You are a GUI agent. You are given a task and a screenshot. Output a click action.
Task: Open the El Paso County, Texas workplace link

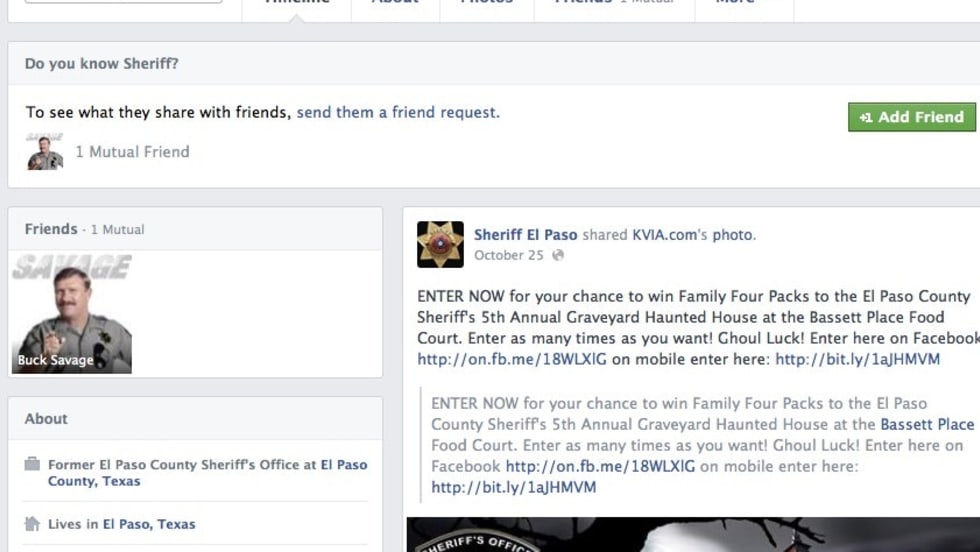(208, 473)
